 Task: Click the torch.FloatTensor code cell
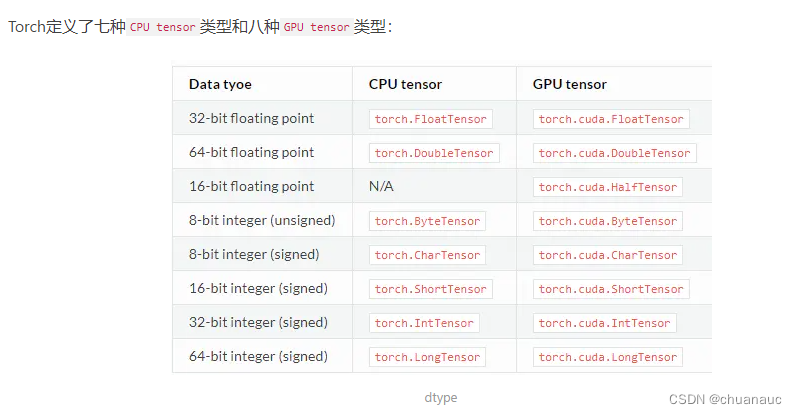click(x=430, y=119)
